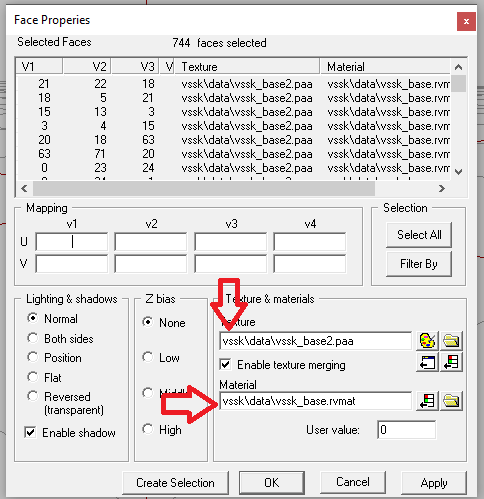
Task: Set Z bias to Middle
Action: tap(148, 393)
